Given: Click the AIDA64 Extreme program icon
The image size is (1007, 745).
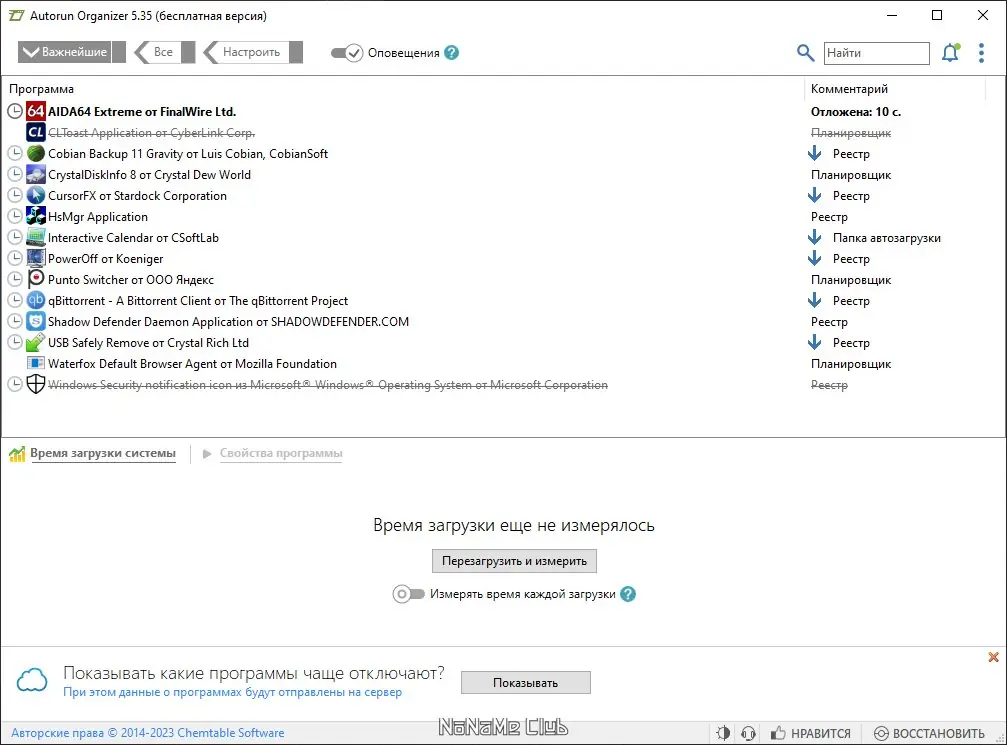Looking at the screenshot, I should 35,111.
